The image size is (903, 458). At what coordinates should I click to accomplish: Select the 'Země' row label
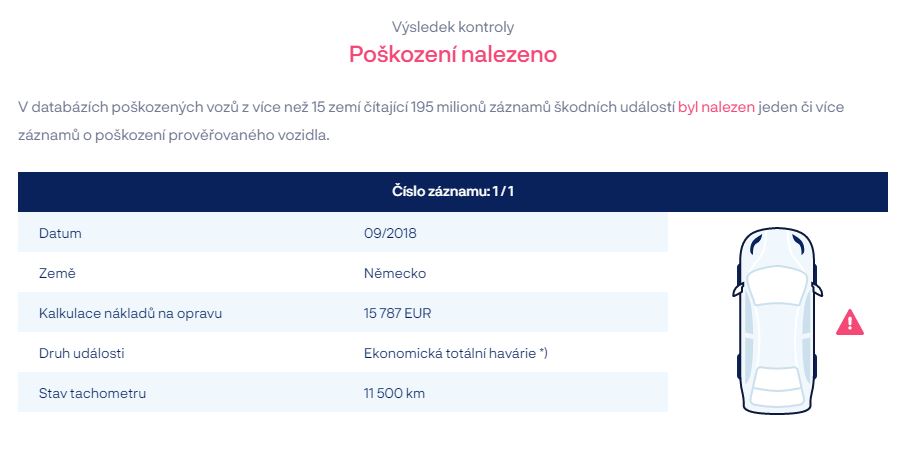pos(57,273)
